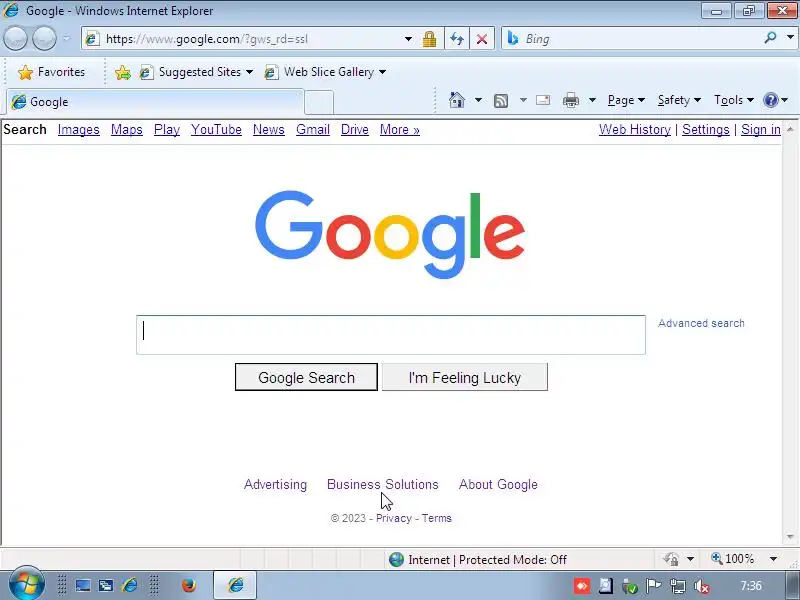Image resolution: width=800 pixels, height=600 pixels.
Task: Open Google News link
Action: [268, 130]
